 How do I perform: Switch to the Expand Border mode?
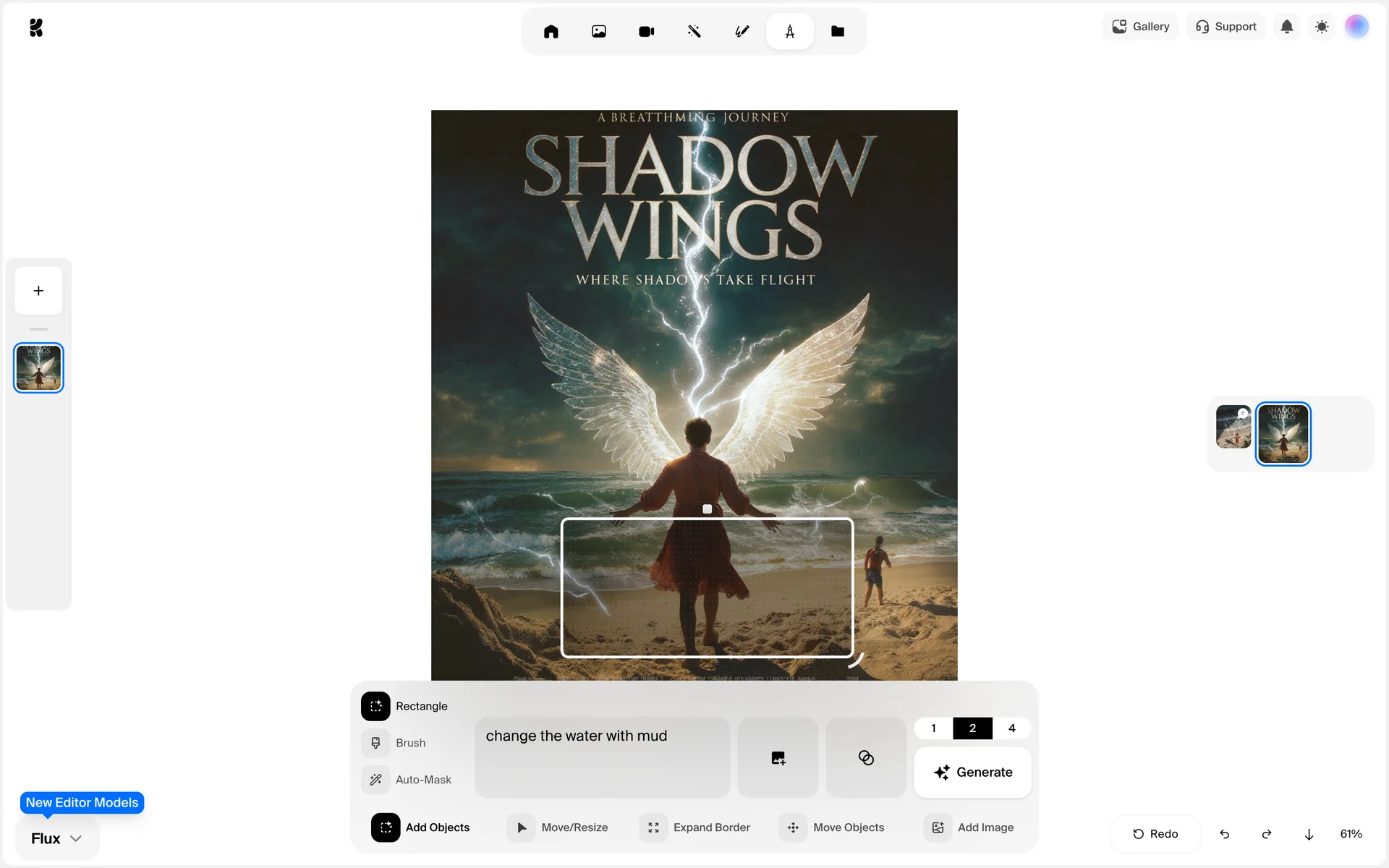[x=695, y=827]
